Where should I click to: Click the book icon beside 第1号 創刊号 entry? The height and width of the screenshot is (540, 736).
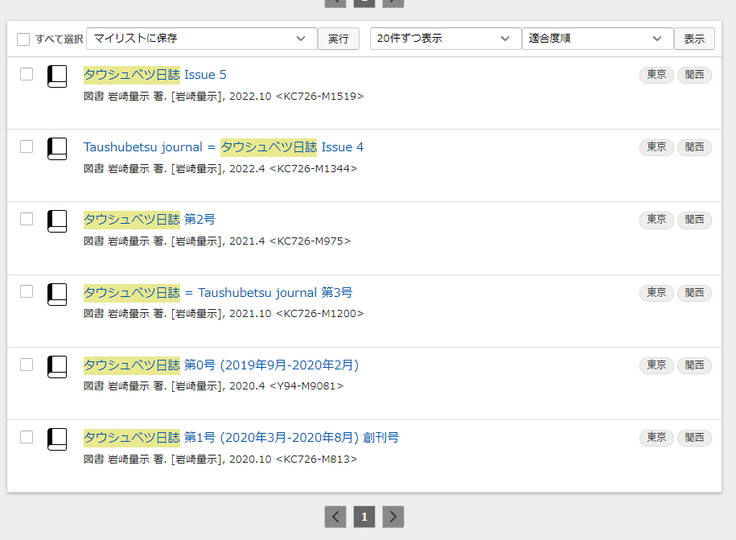click(x=57, y=440)
